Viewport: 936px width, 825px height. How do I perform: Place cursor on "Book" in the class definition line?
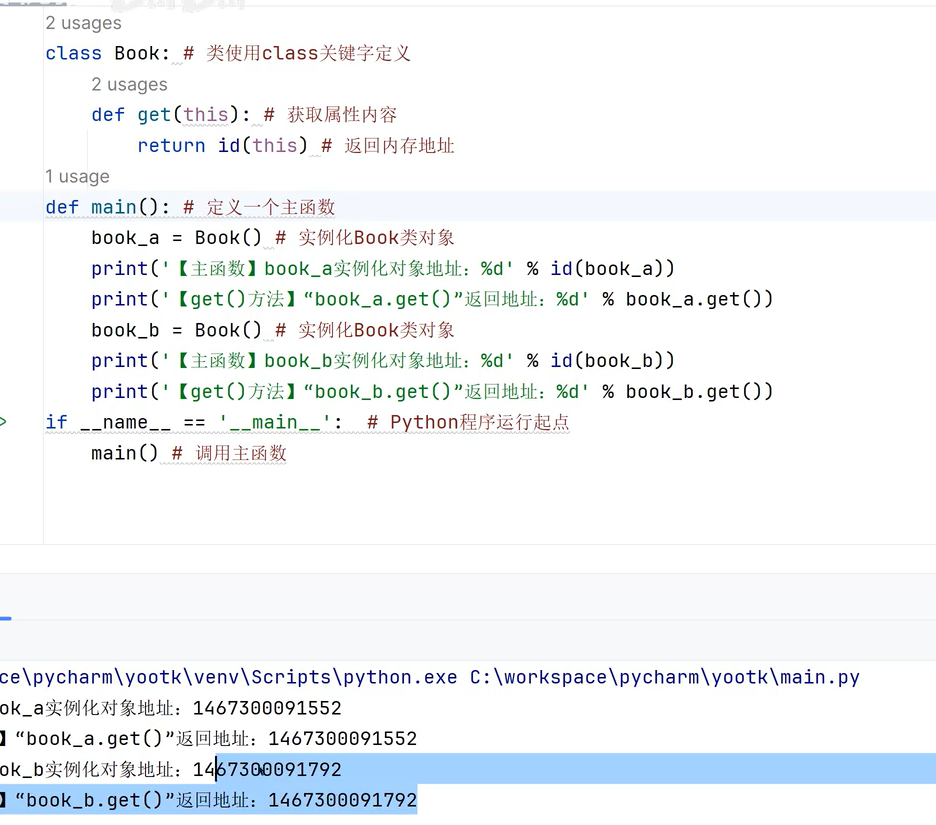coord(137,53)
